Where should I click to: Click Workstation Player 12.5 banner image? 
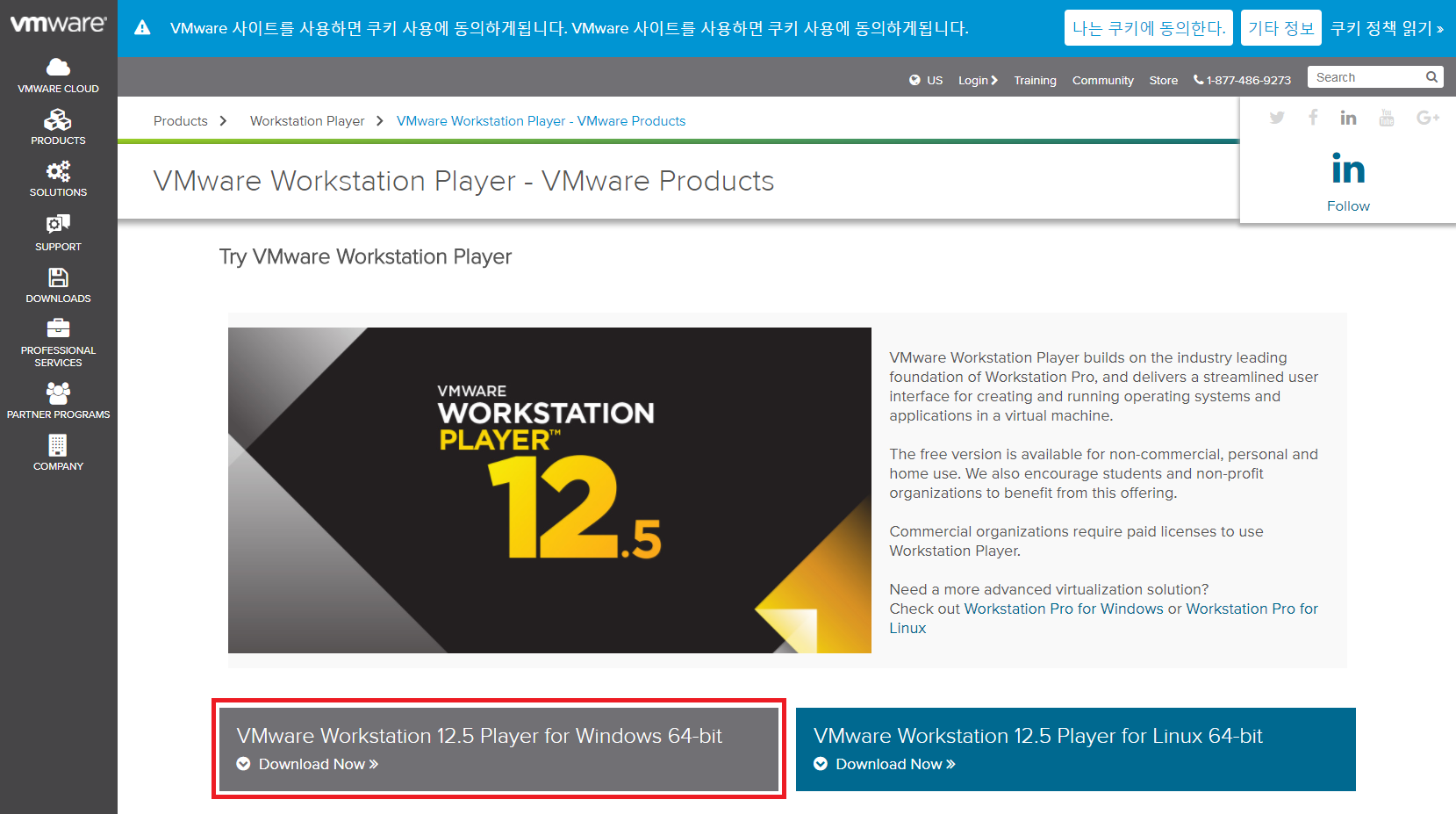coord(549,490)
